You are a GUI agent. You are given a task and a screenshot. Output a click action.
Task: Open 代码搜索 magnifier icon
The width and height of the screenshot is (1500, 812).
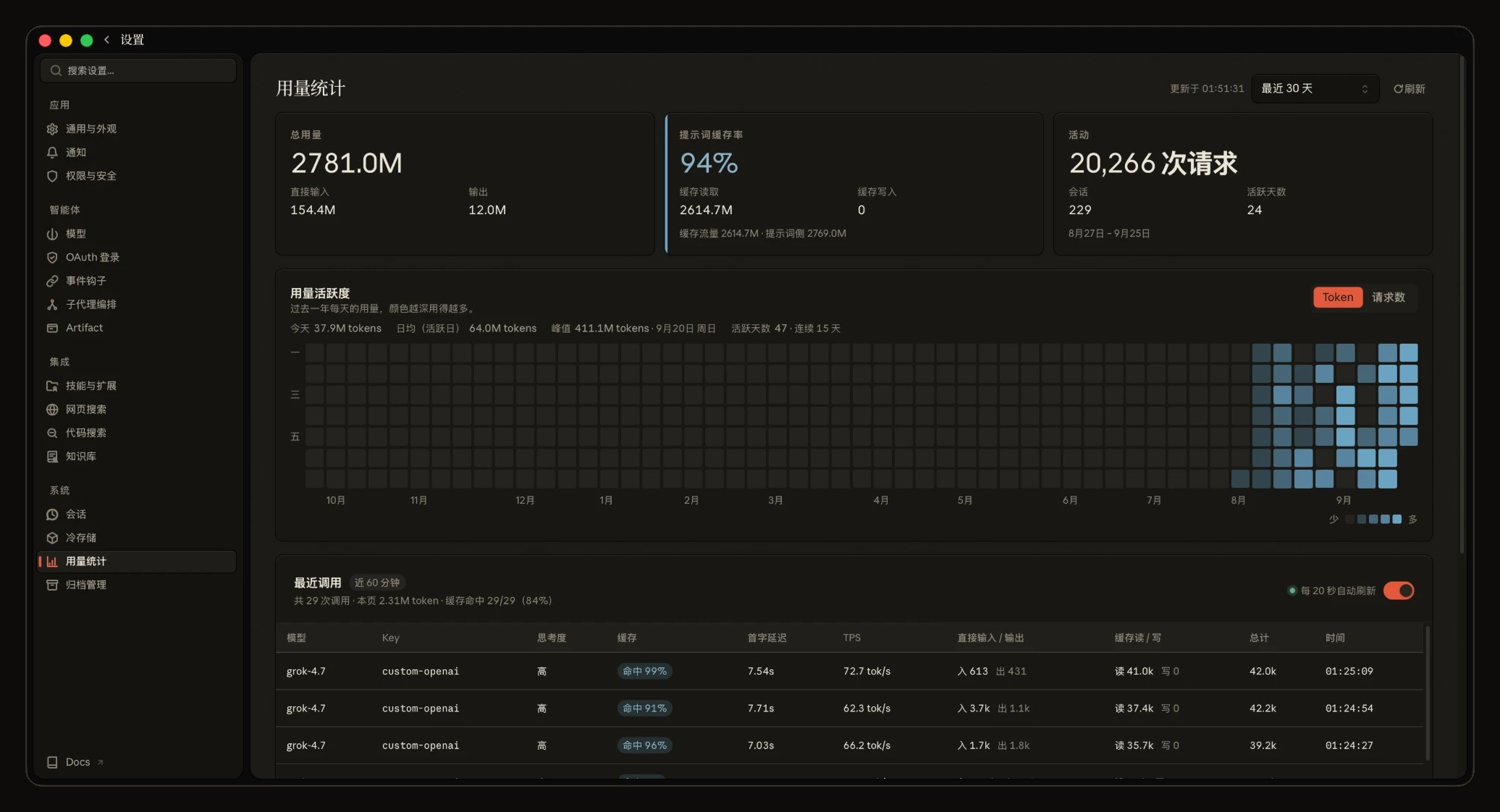pyautogui.click(x=52, y=433)
